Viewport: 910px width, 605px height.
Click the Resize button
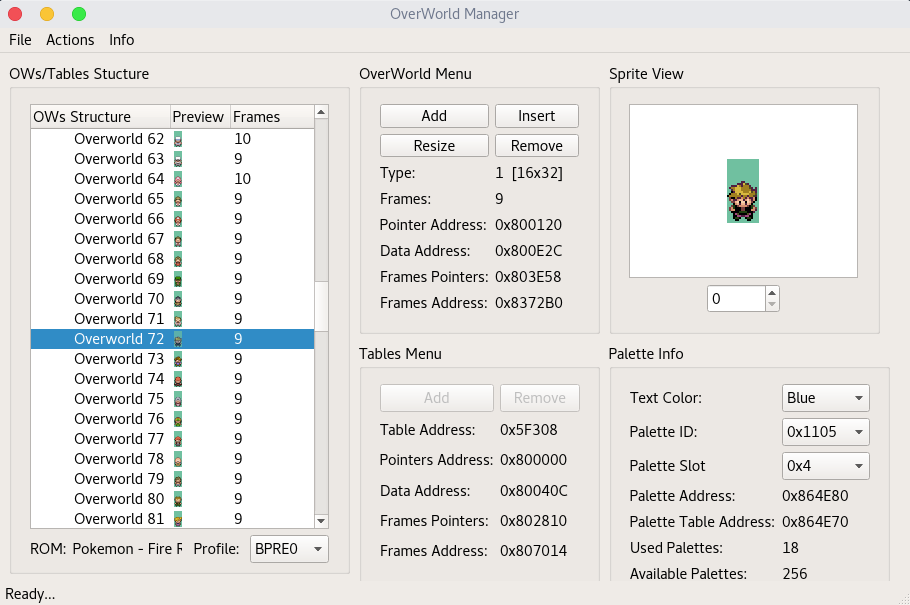(x=434, y=146)
